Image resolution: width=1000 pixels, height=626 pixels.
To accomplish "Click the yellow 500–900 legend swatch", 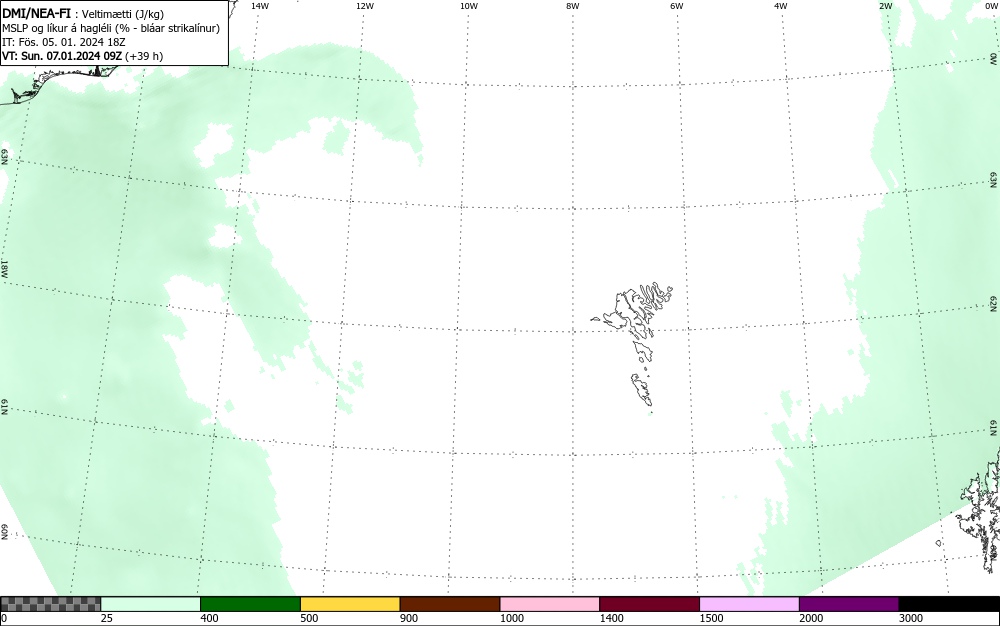I will [350, 604].
